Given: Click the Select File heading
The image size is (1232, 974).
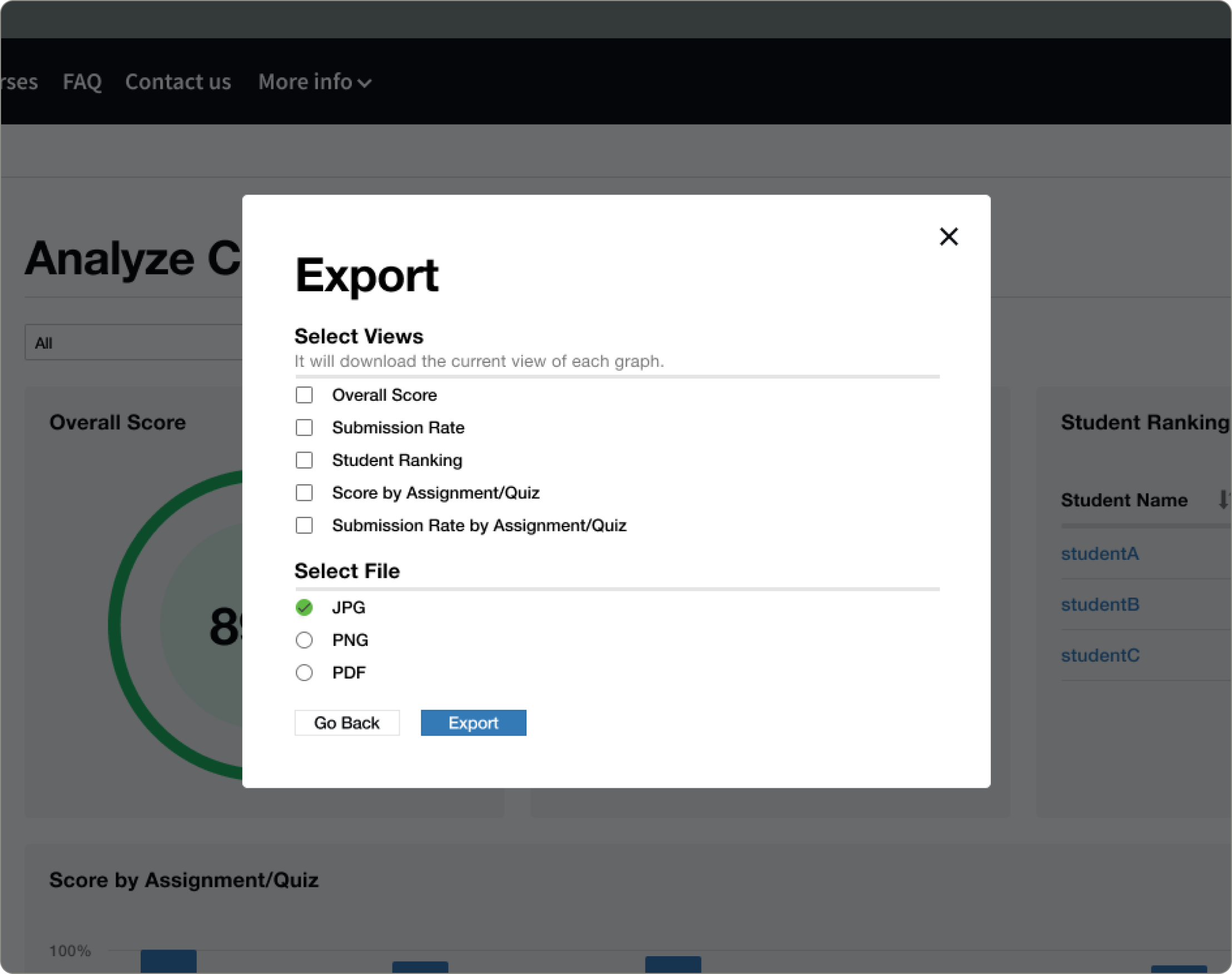Looking at the screenshot, I should click(x=347, y=571).
